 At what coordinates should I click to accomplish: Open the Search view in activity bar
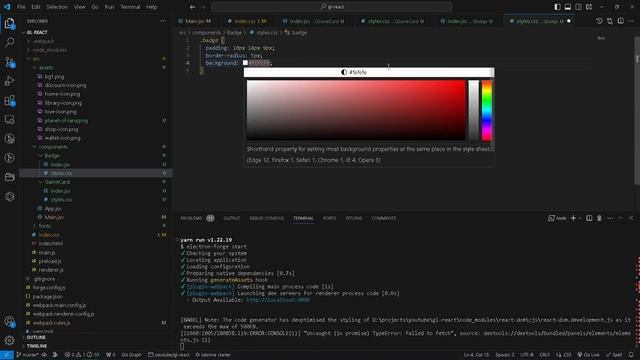tap(9, 42)
